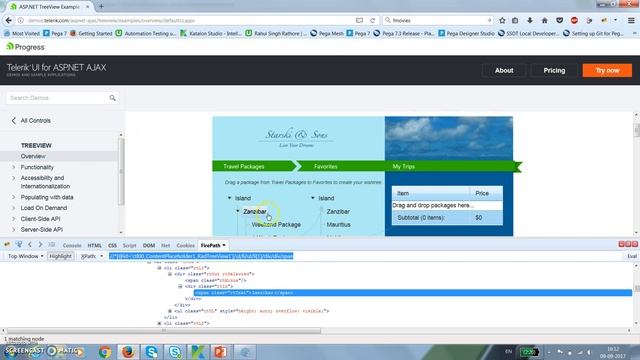Collapse the Zanzibar node arrow in Travel Packages
This screenshot has height=360, width=640.
click(x=238, y=211)
